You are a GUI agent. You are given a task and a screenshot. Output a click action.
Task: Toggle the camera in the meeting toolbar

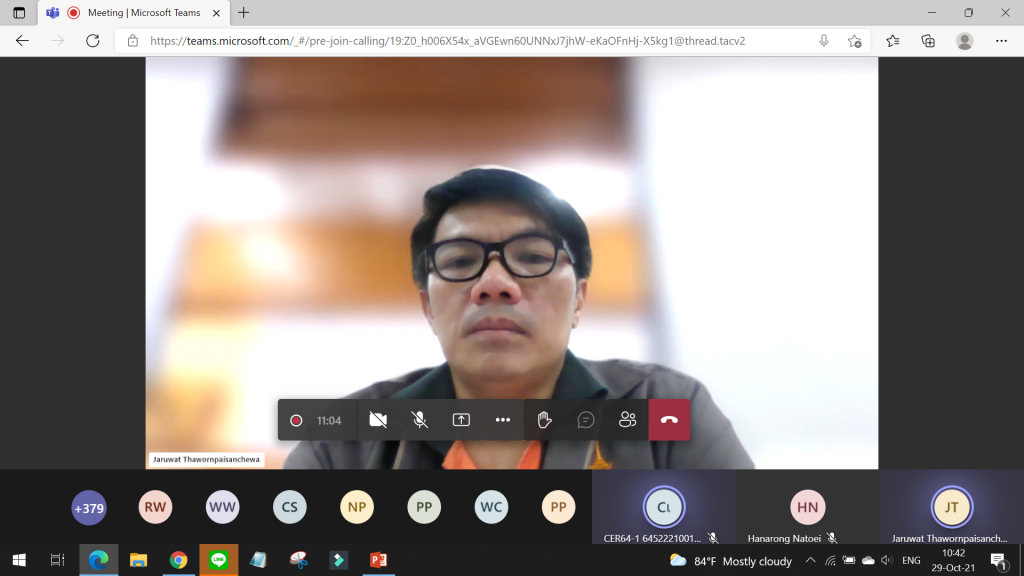point(378,420)
